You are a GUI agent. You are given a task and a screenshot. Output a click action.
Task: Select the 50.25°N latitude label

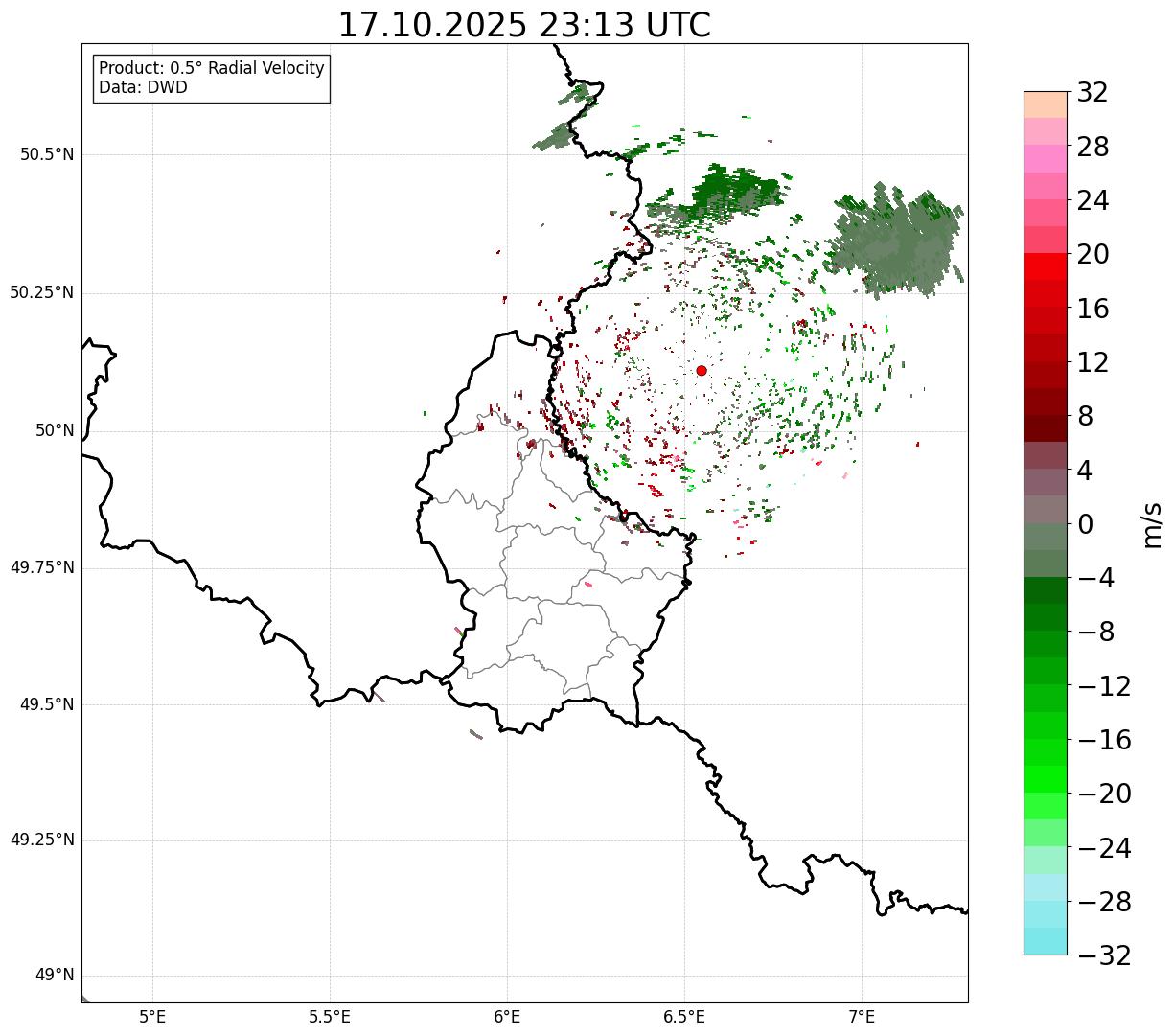click(x=42, y=292)
